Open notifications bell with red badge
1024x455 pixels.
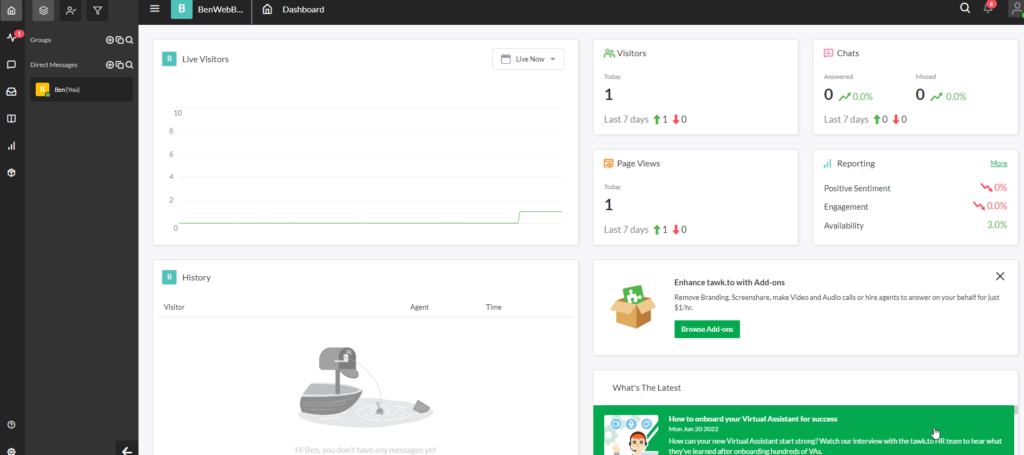(989, 8)
